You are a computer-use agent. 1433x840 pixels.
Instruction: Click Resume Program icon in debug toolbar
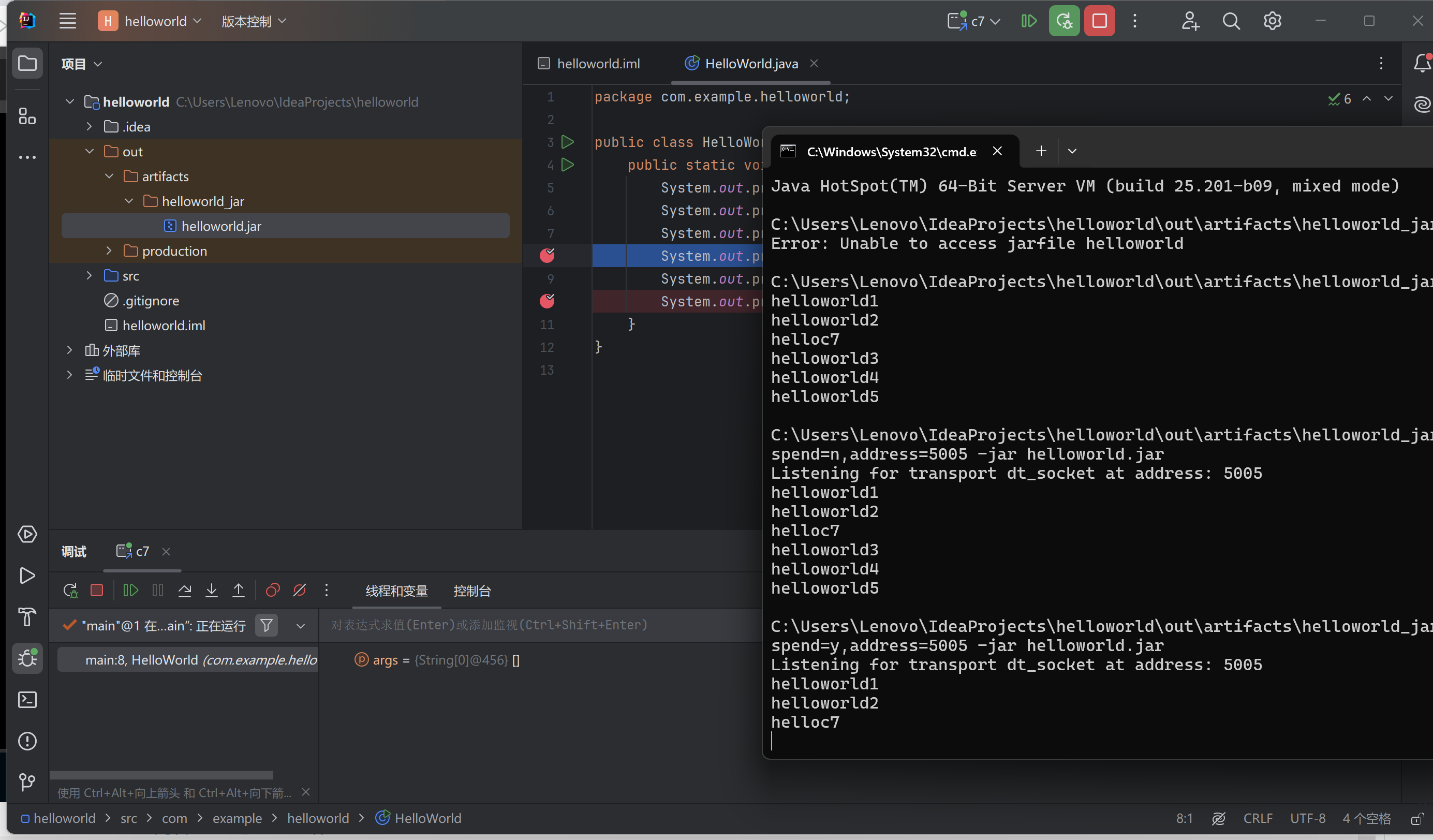pos(130,591)
